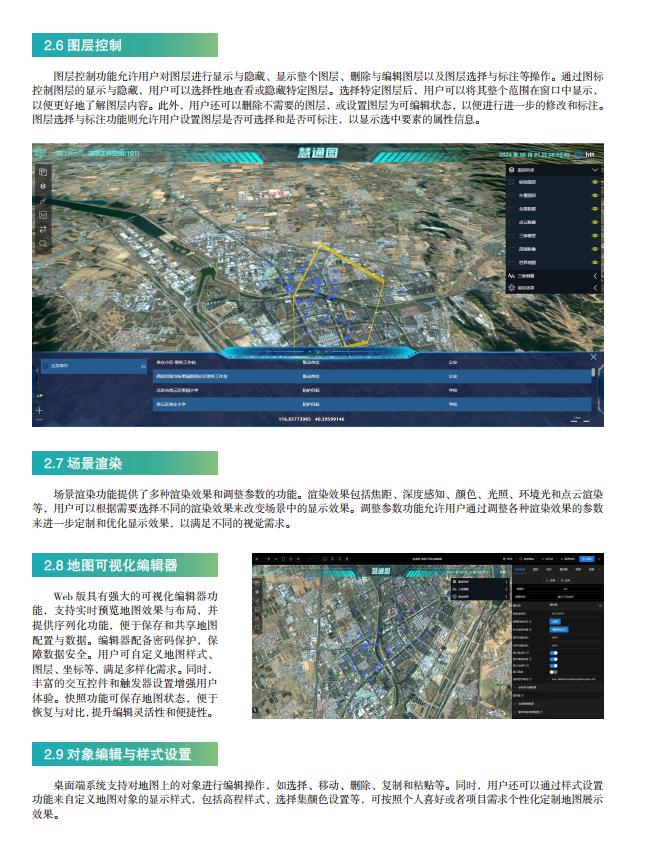The width and height of the screenshot is (655, 861).
Task: Hide the 矢量图层 layer with its eye icon
Action: (595, 195)
